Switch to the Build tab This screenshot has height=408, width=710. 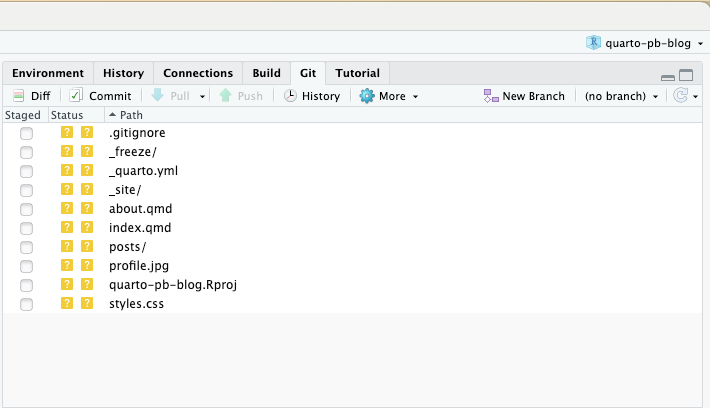point(266,73)
